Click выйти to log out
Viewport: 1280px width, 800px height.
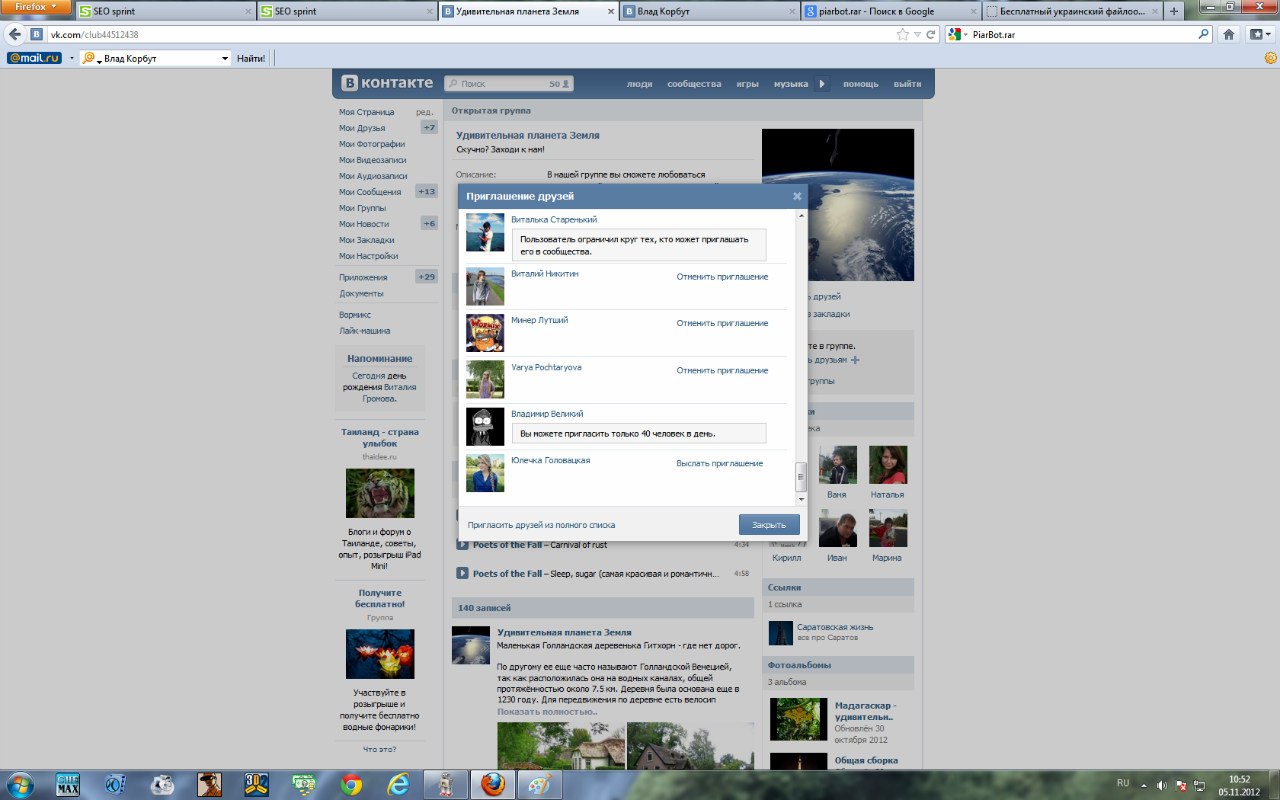click(x=907, y=84)
